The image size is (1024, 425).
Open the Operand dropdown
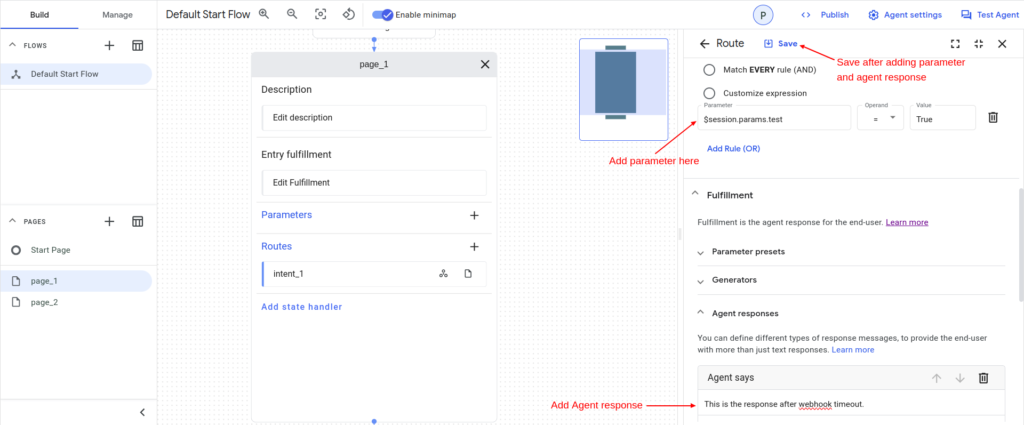click(x=880, y=118)
